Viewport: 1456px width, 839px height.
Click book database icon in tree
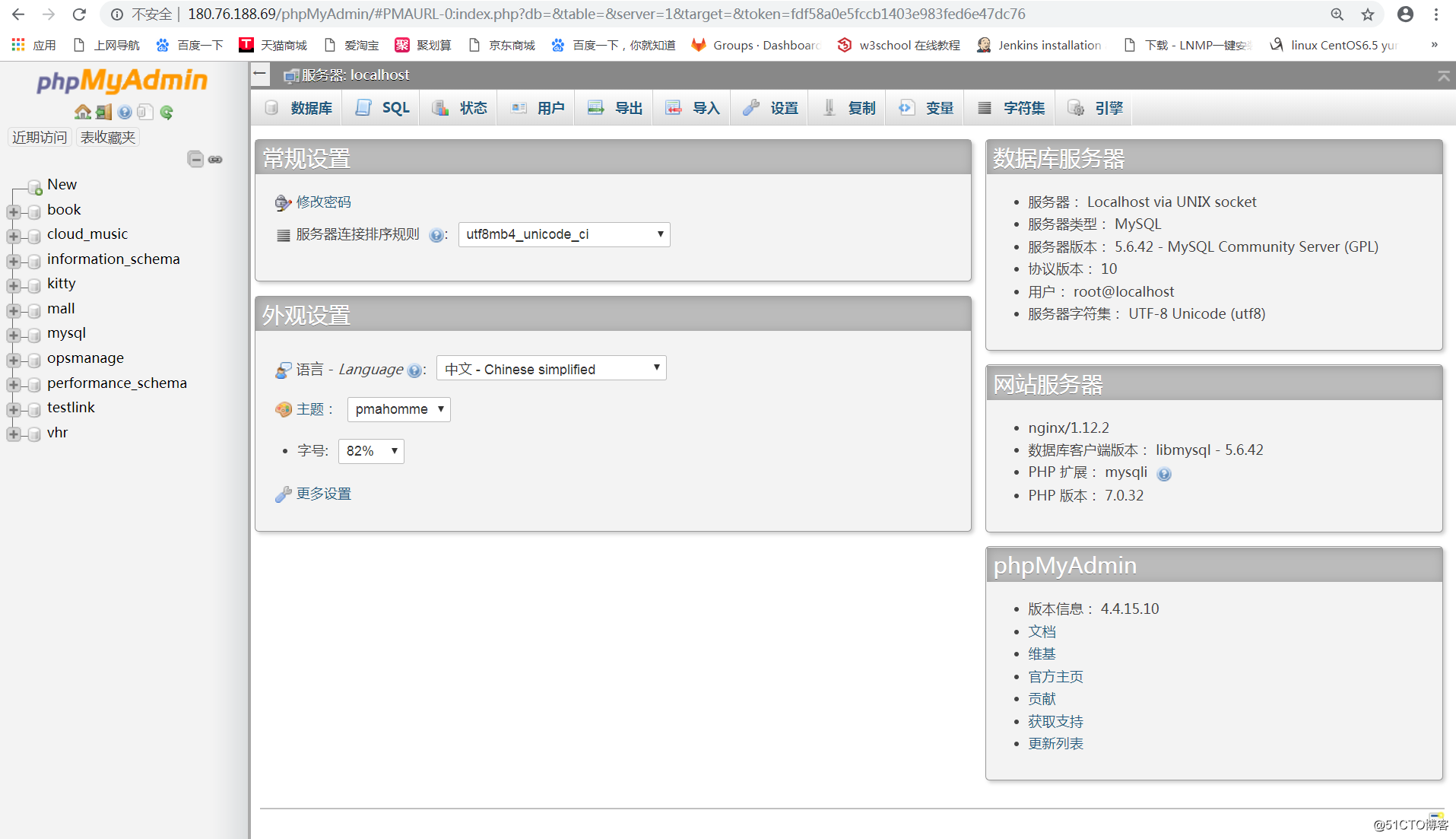tap(34, 211)
